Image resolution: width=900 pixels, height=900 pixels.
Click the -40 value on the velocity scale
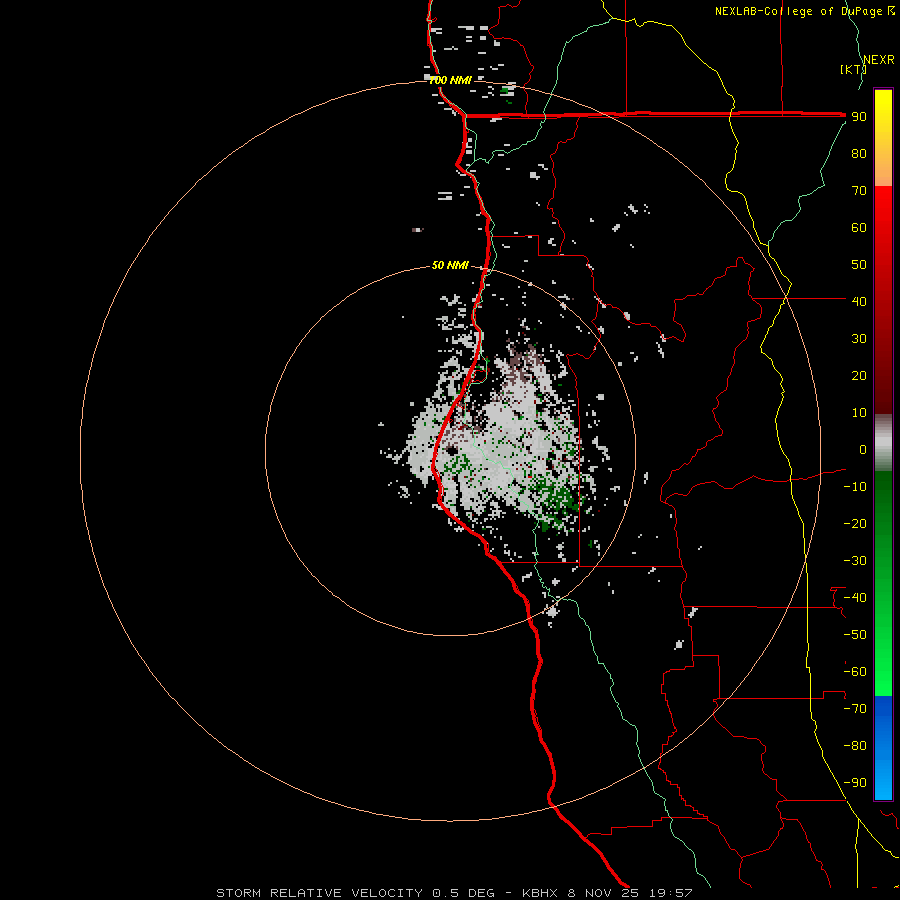pos(855,598)
